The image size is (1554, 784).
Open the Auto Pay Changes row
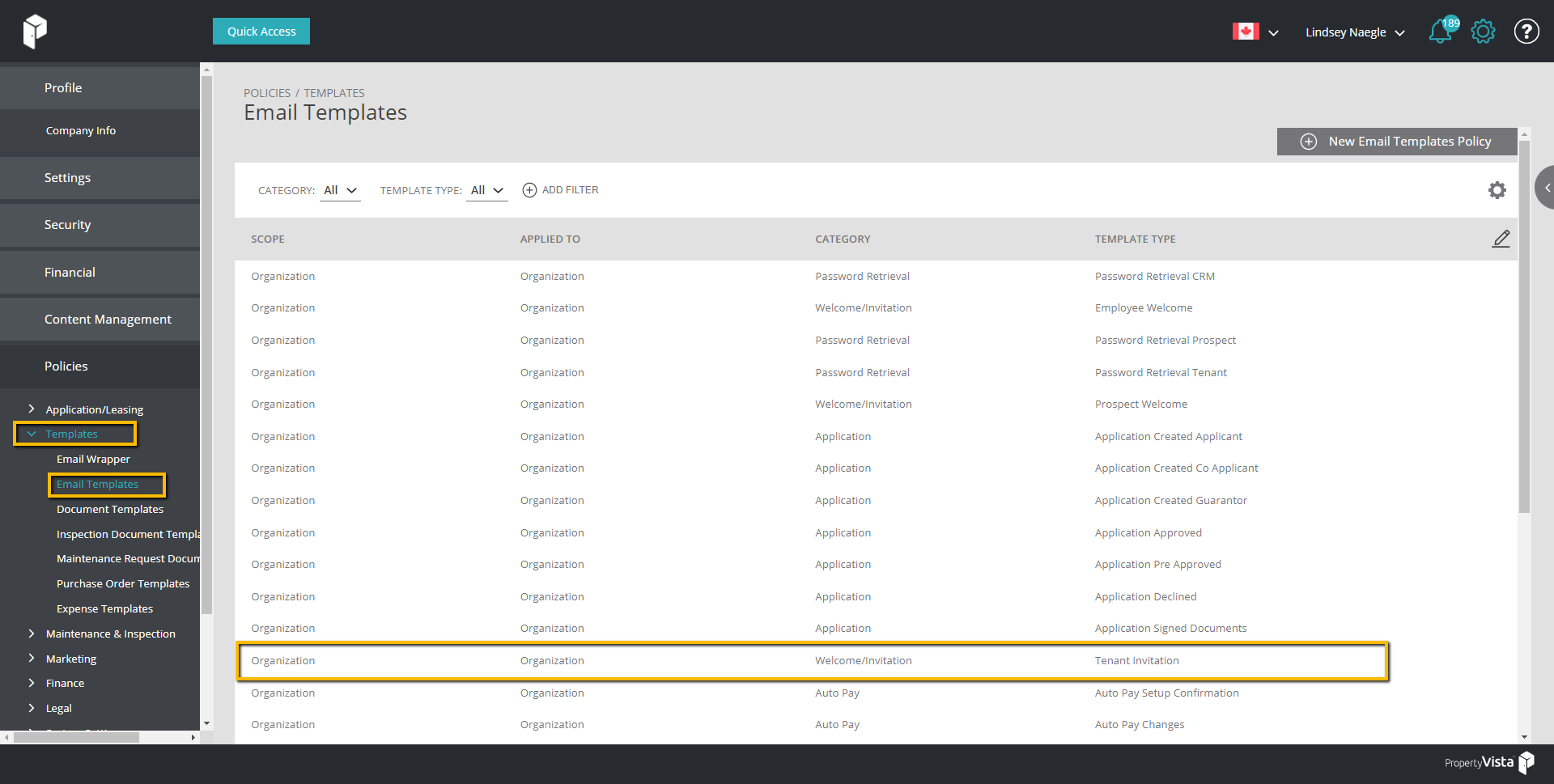pyautogui.click(x=876, y=725)
